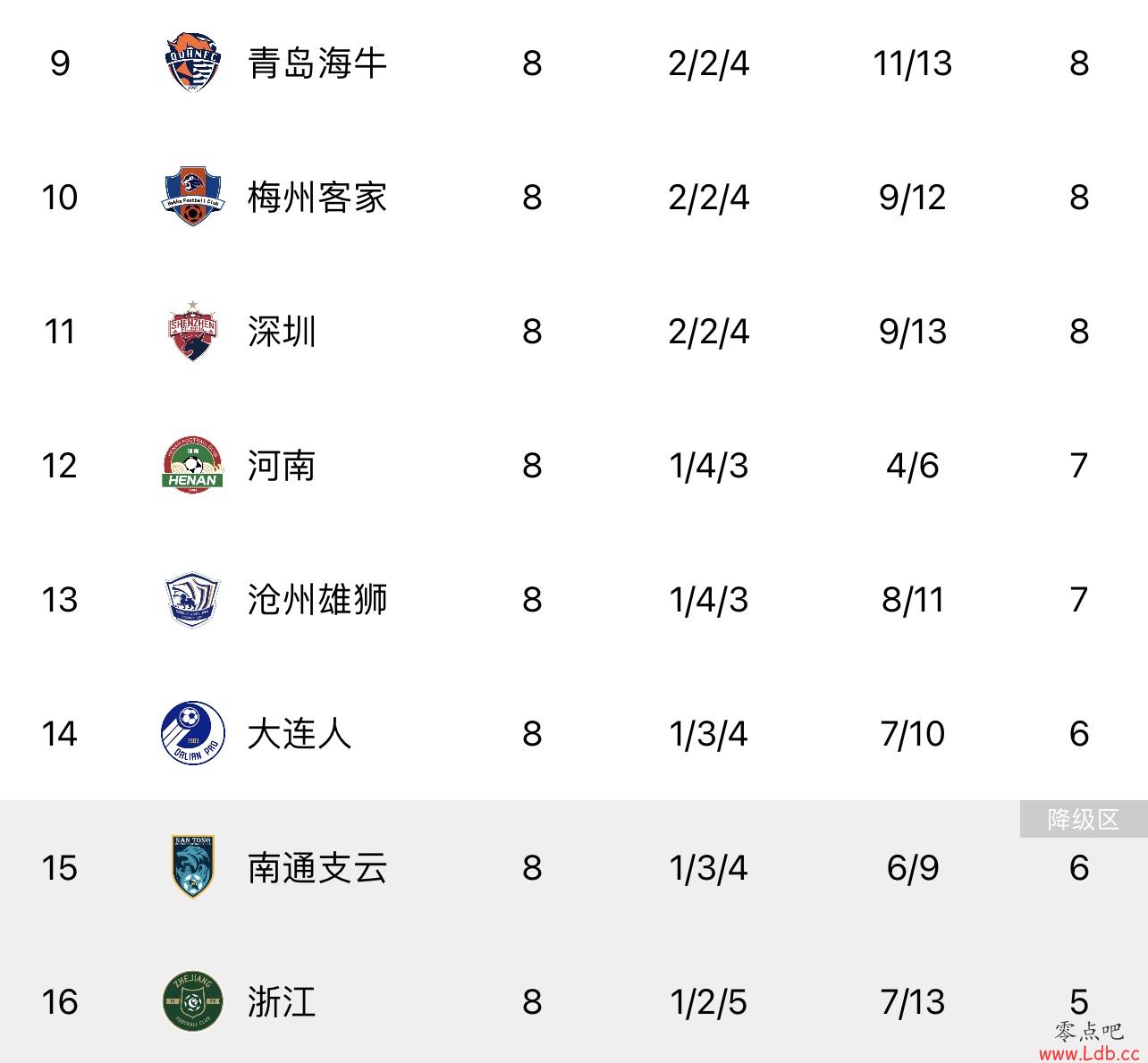Click the Henan club badge
Screen dimensions: 1148x1063
tap(192, 464)
